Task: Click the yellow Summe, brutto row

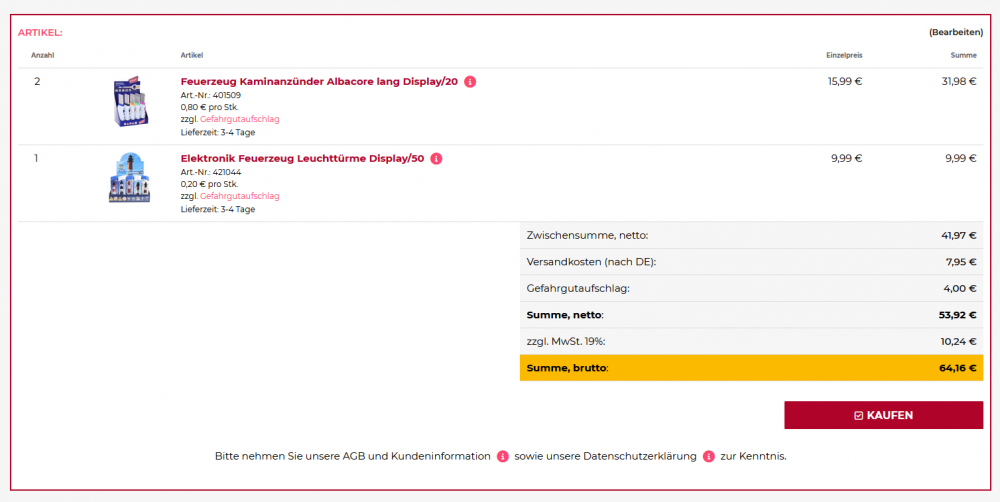Action: [751, 368]
